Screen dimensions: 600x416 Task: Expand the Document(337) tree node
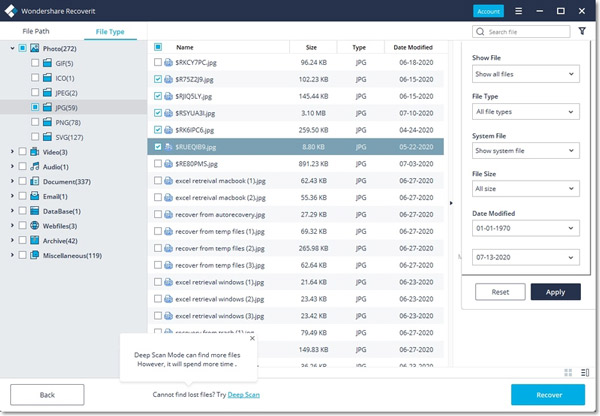[x=11, y=181]
